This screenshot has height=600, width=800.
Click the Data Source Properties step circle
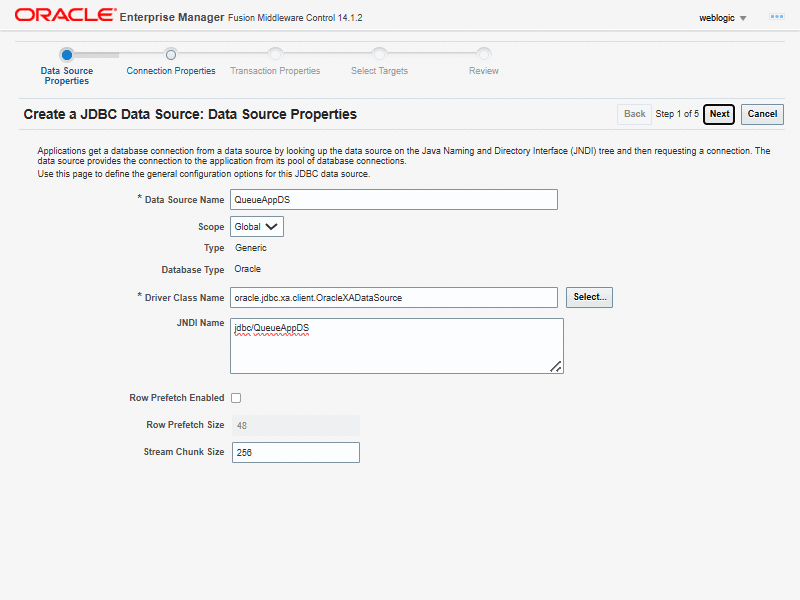[x=67, y=54]
